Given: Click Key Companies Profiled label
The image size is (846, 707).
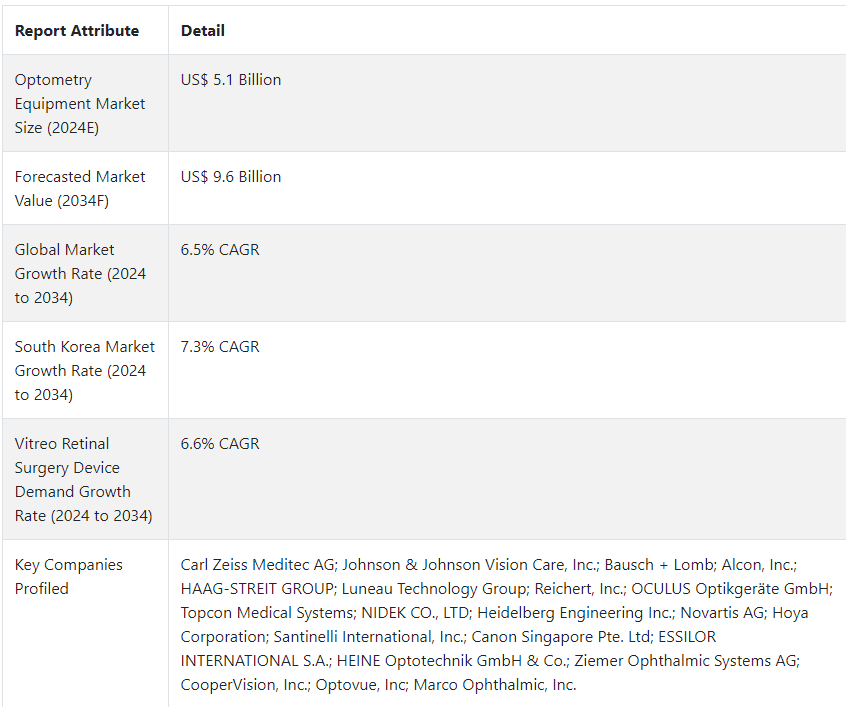Looking at the screenshot, I should (x=69, y=576).
